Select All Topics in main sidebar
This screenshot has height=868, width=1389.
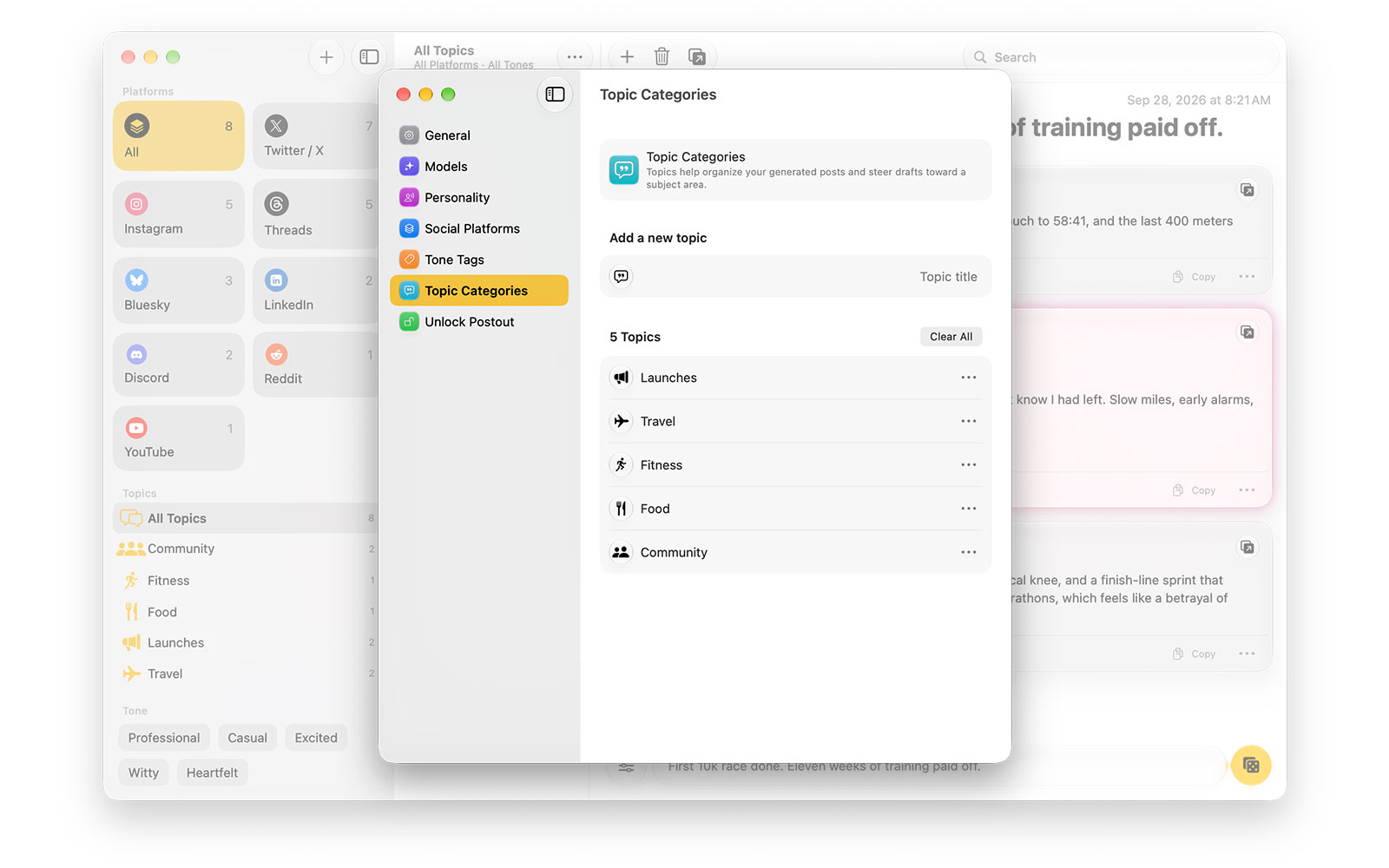247,518
